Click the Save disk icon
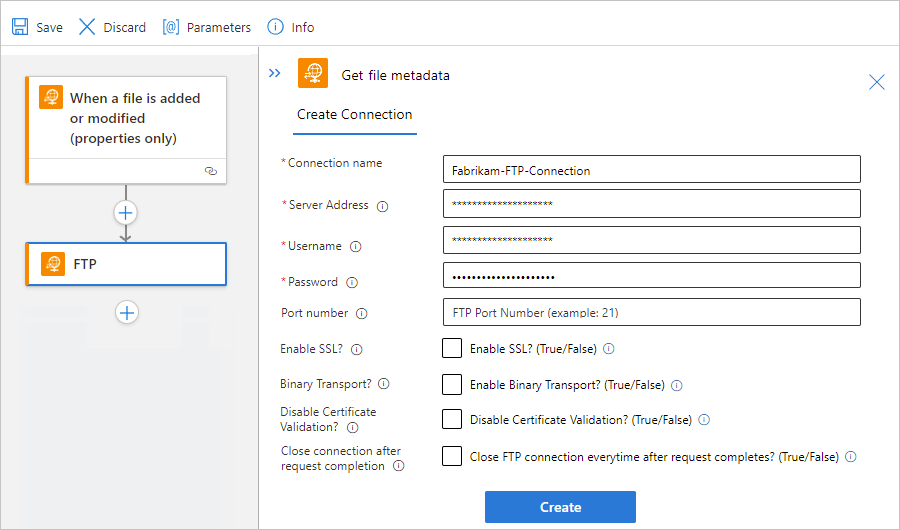The width and height of the screenshot is (900, 530). pos(20,27)
